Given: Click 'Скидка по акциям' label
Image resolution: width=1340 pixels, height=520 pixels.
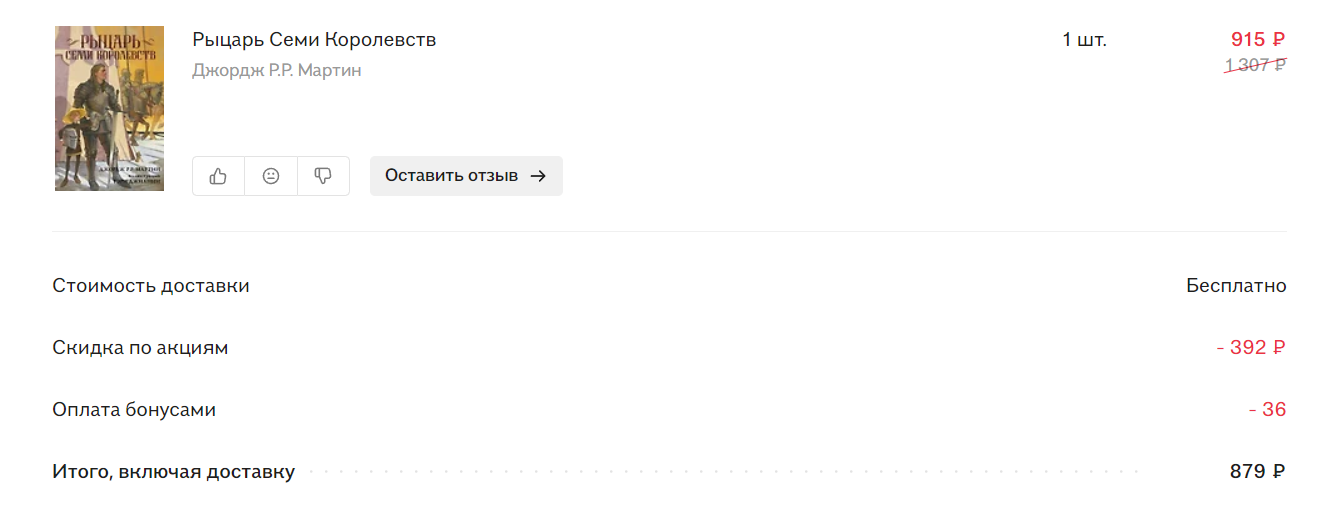Looking at the screenshot, I should 140,348.
